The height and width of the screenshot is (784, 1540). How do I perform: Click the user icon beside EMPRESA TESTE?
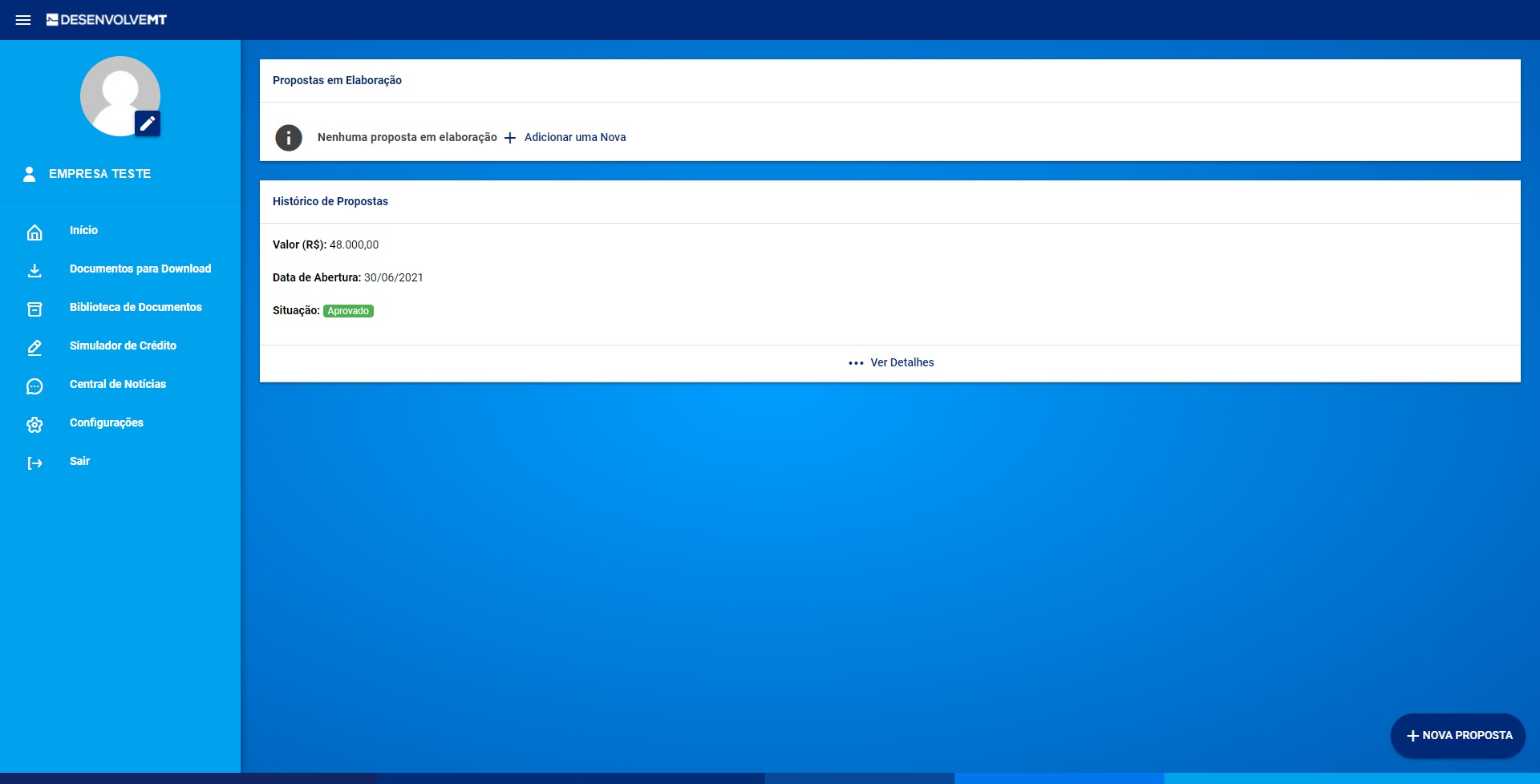point(30,174)
